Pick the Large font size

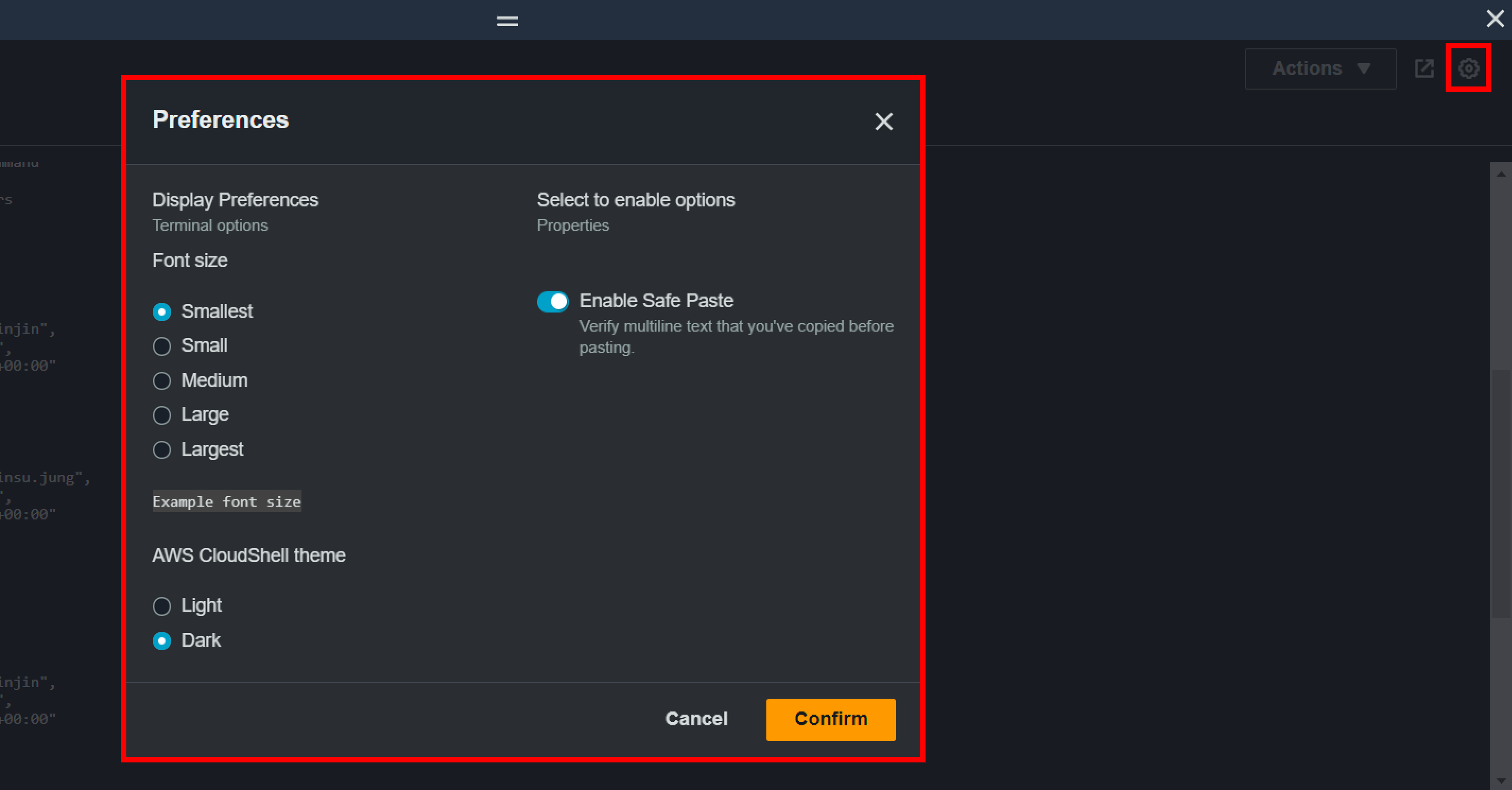pos(162,415)
